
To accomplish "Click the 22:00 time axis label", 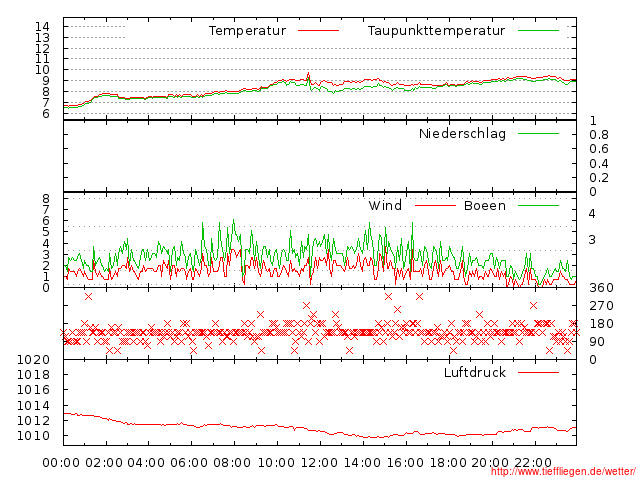I will pos(533,463).
